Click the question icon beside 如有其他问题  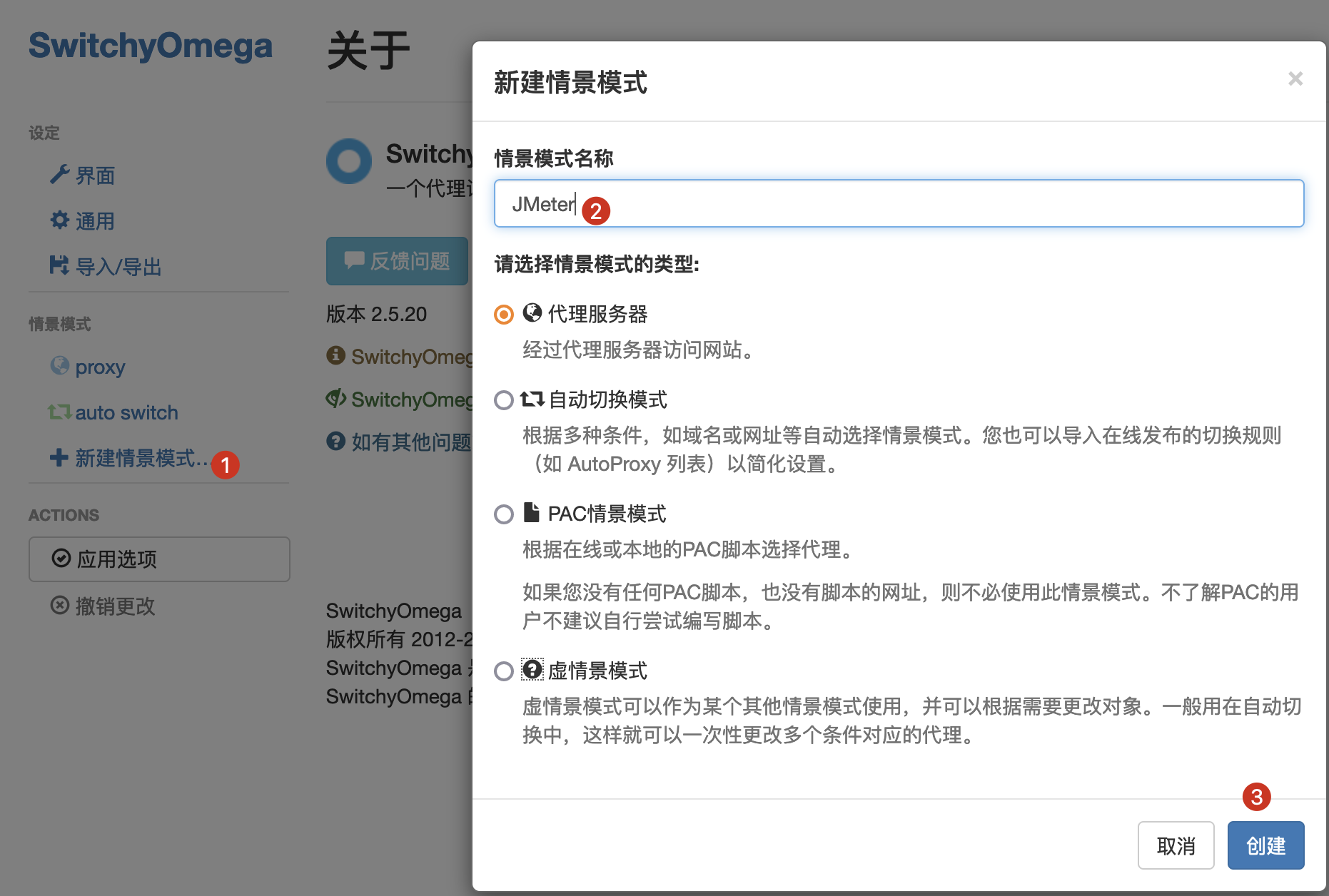336,441
